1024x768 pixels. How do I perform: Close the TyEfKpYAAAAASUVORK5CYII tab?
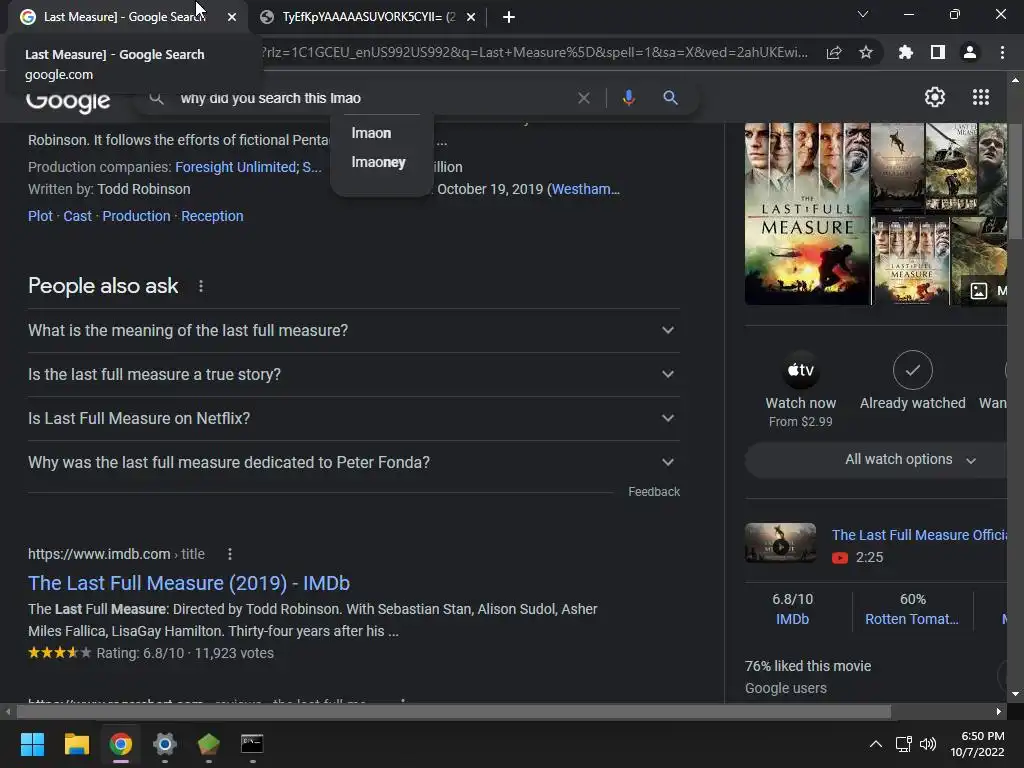pyautogui.click(x=471, y=17)
